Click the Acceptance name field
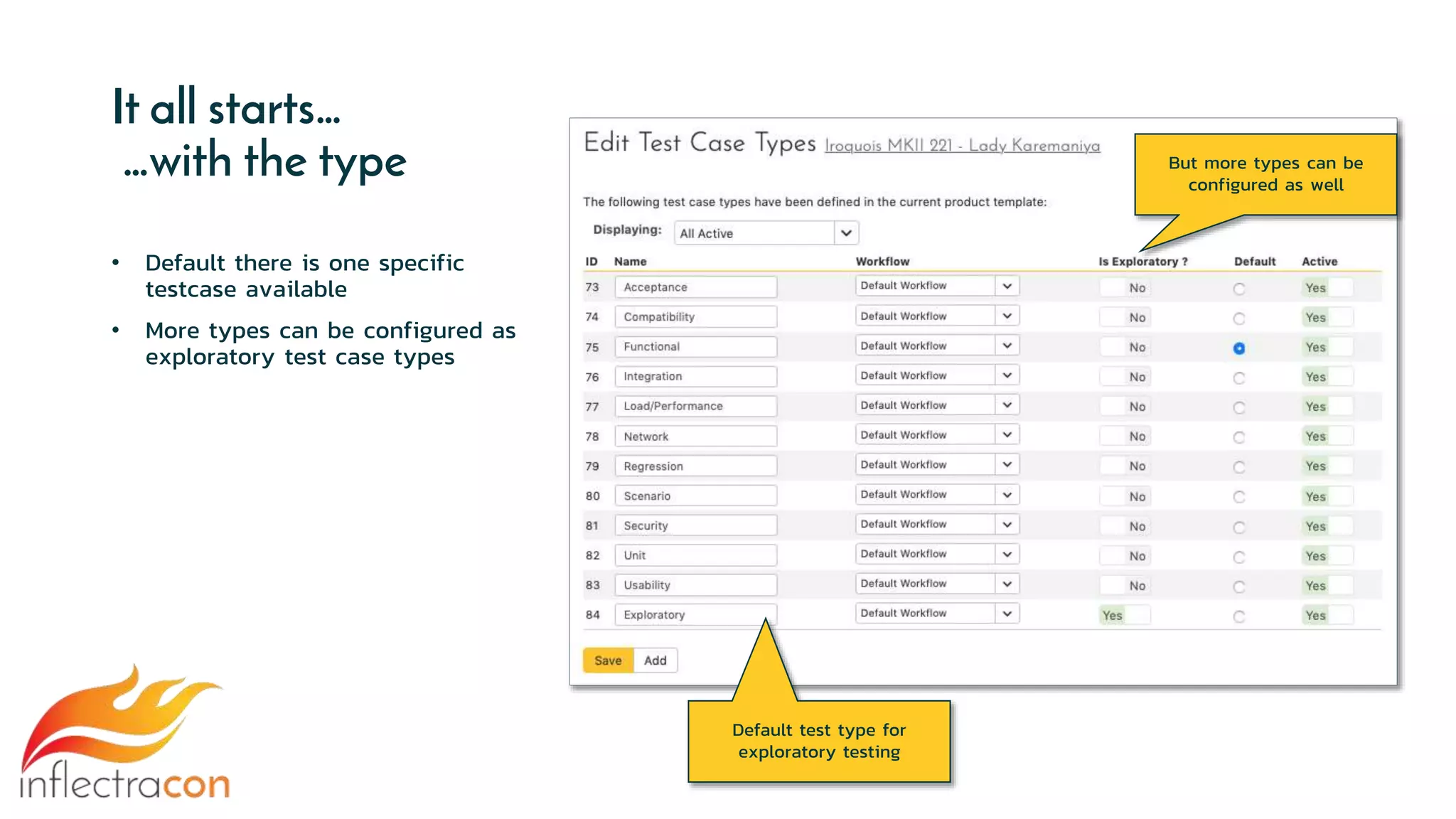The width and height of the screenshot is (1456, 819). 696,287
